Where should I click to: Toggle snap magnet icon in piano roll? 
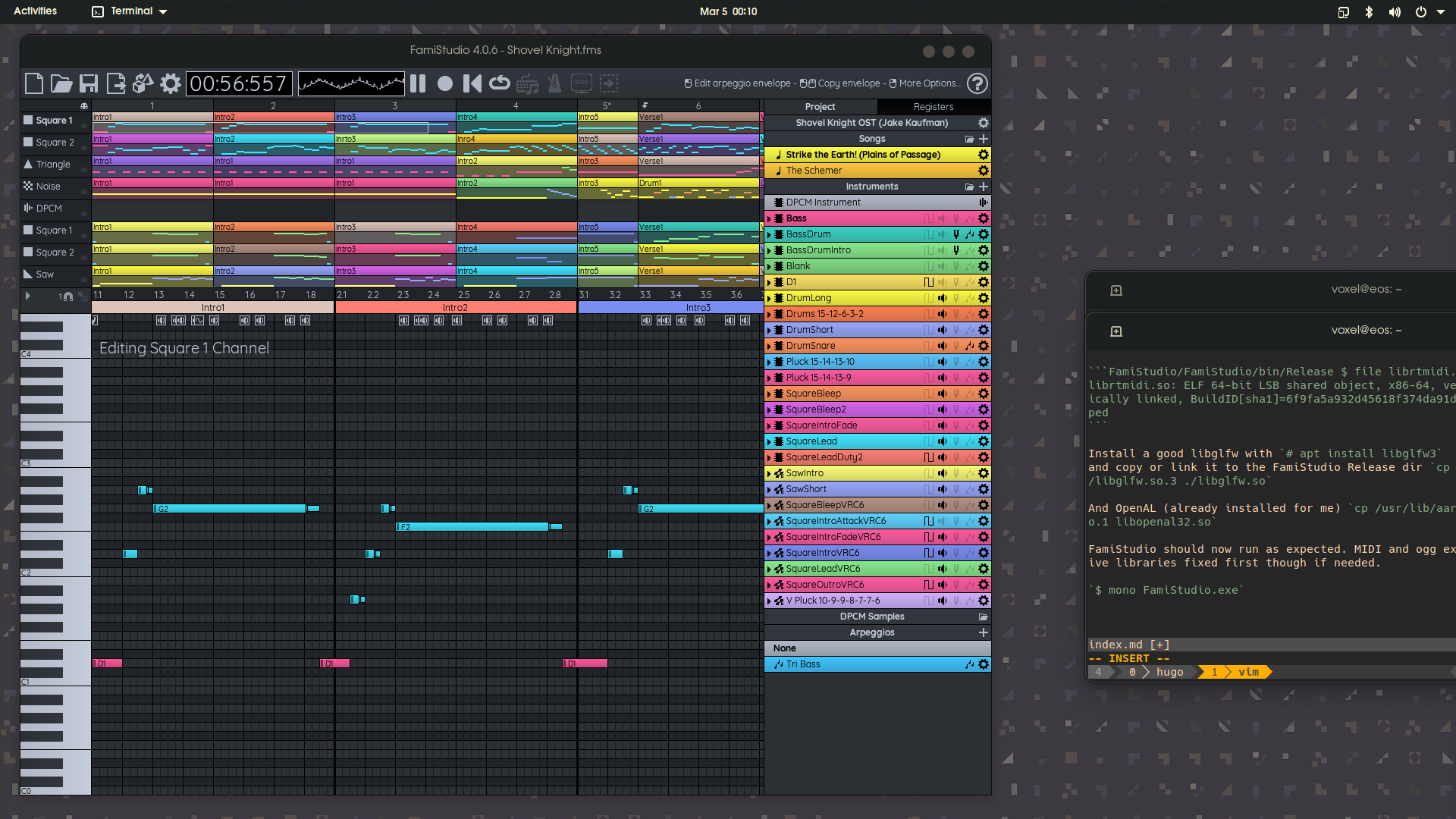68,297
